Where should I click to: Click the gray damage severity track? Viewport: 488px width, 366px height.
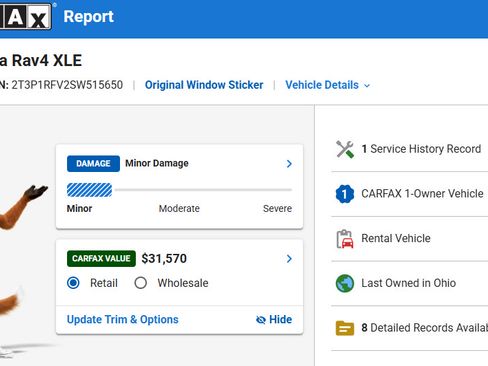[203, 190]
